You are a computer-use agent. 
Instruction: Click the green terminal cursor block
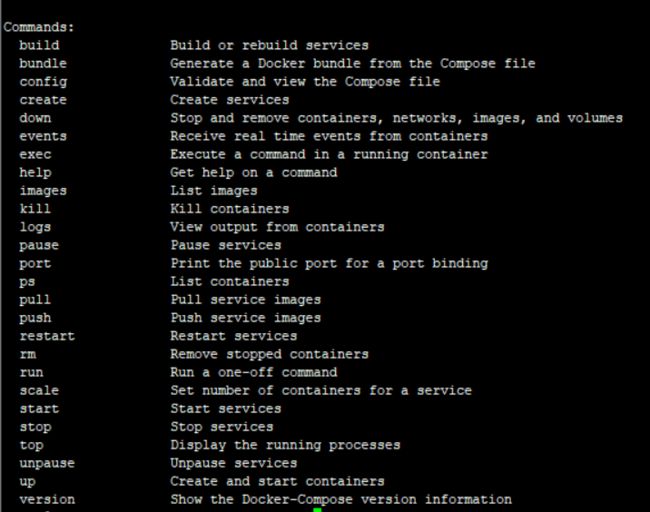[x=317, y=510]
